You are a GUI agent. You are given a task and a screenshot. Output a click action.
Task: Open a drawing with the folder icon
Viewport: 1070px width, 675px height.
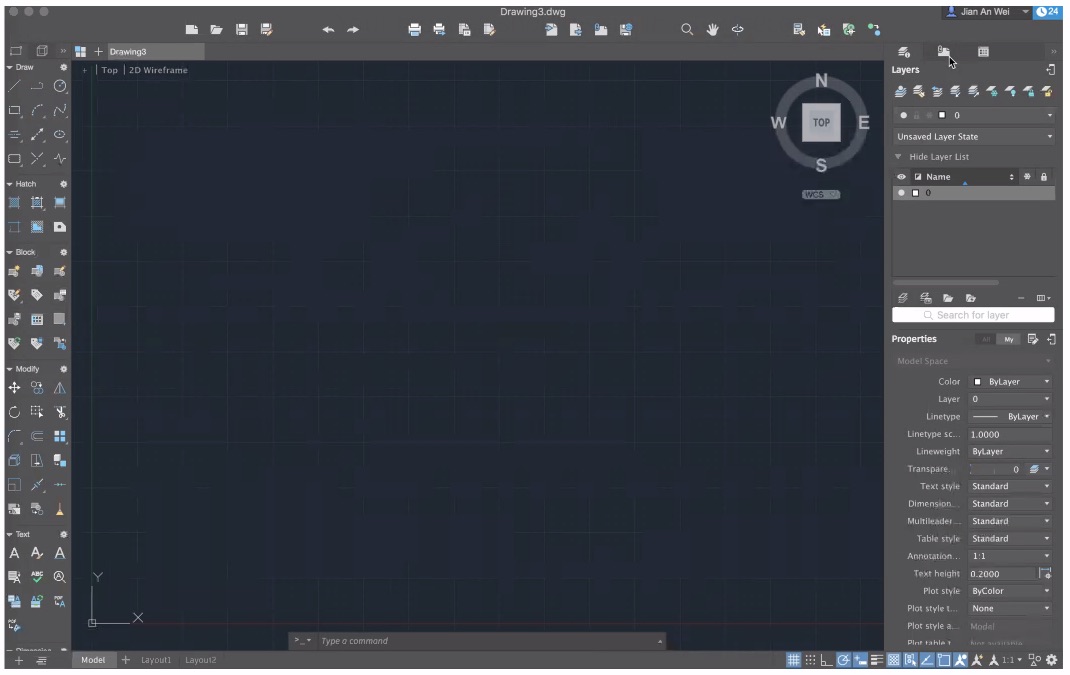coord(216,29)
